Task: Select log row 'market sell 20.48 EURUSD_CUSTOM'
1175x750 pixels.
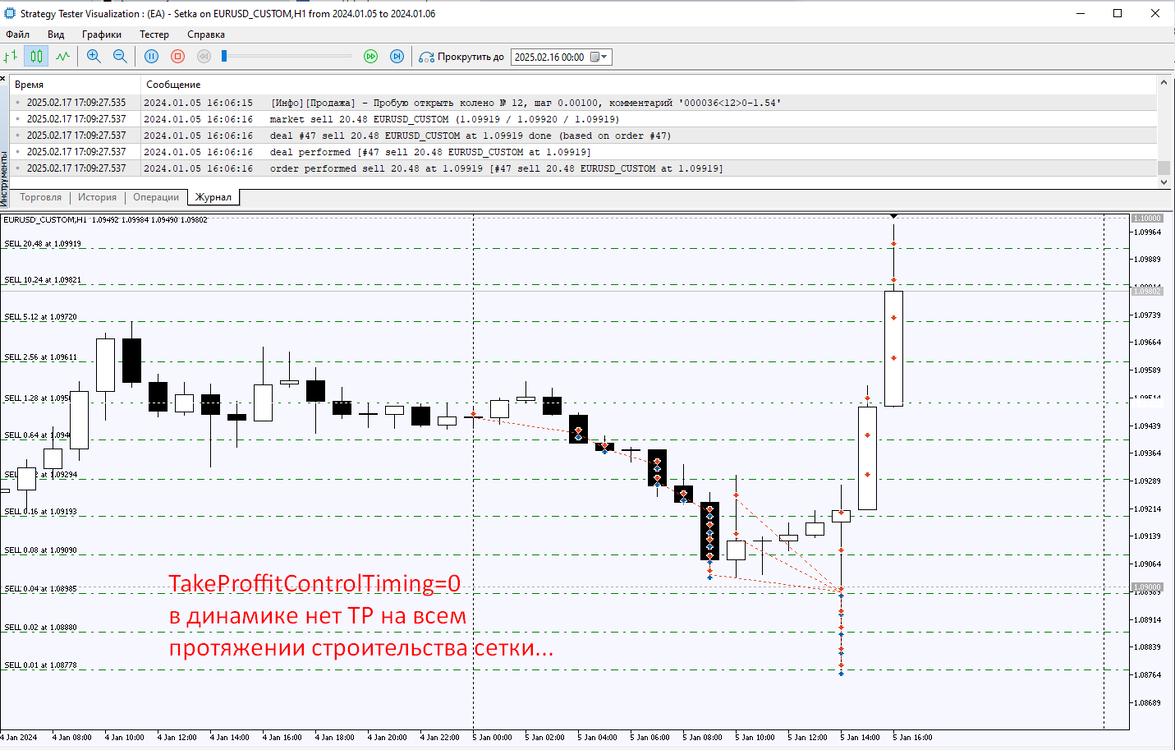Action: point(584,119)
